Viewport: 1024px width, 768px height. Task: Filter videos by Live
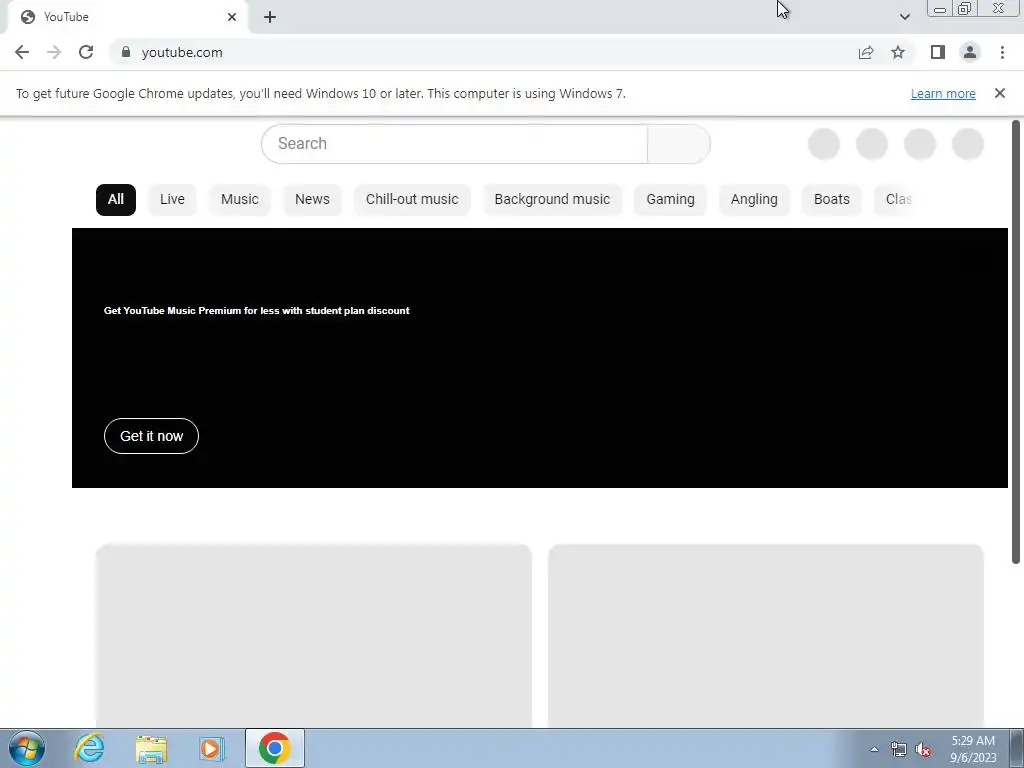[x=172, y=199]
